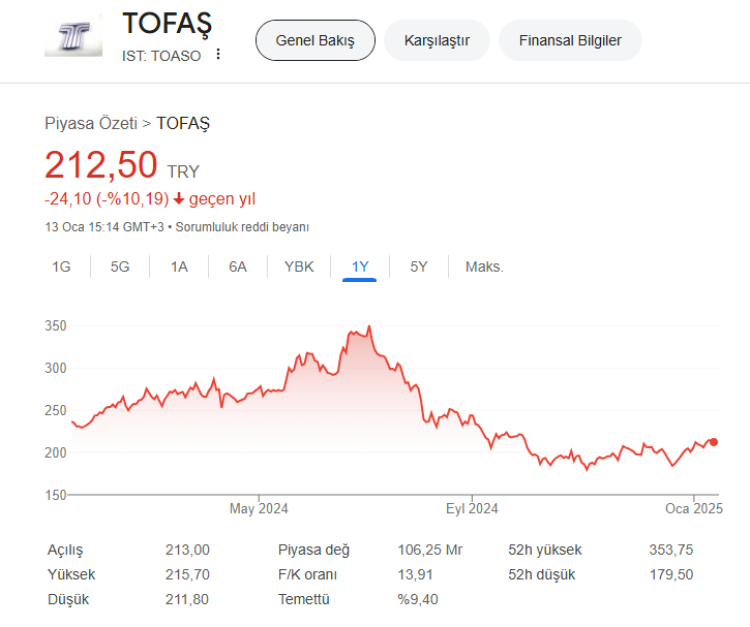750x627 pixels.
Task: Open the three-dot options menu
Action: click(x=218, y=55)
